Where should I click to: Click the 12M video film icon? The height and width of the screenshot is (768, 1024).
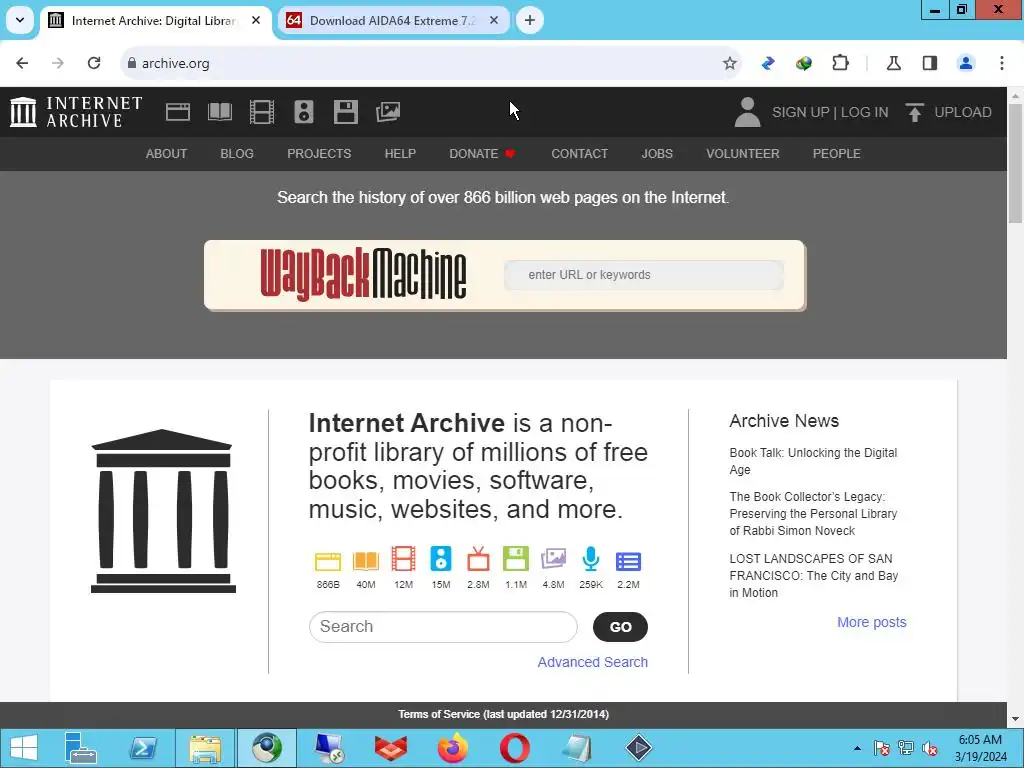[x=404, y=560]
